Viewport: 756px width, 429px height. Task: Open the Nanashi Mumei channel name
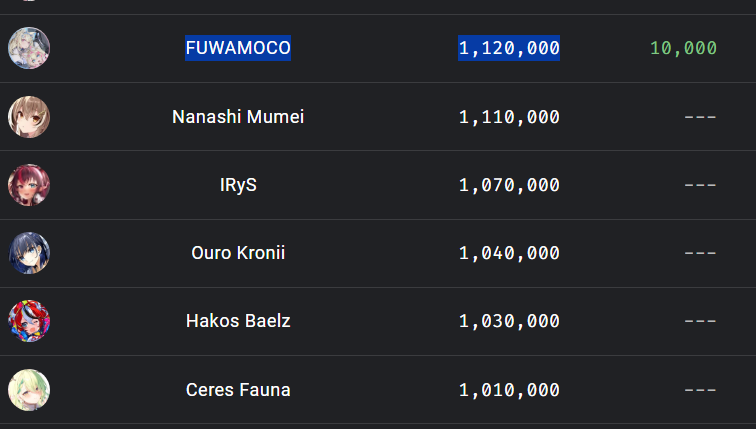point(238,117)
